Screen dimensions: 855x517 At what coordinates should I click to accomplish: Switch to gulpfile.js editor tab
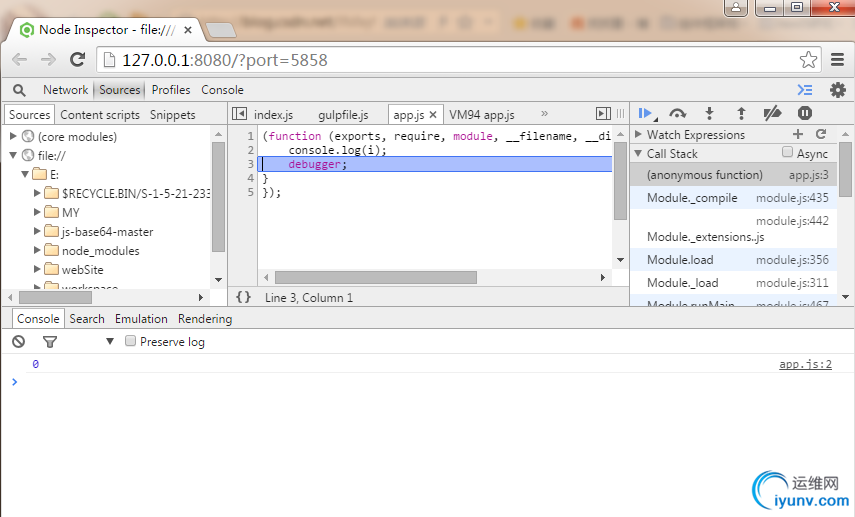pyautogui.click(x=344, y=115)
